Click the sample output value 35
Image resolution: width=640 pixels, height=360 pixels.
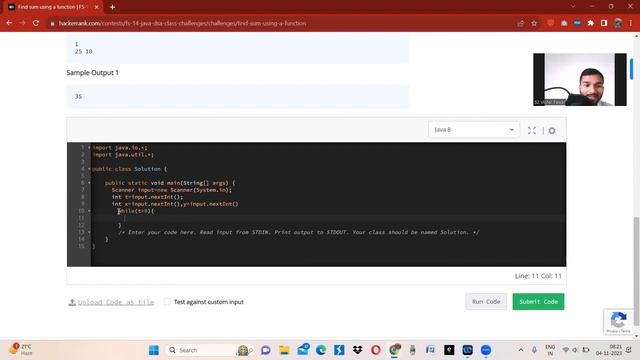coord(78,96)
